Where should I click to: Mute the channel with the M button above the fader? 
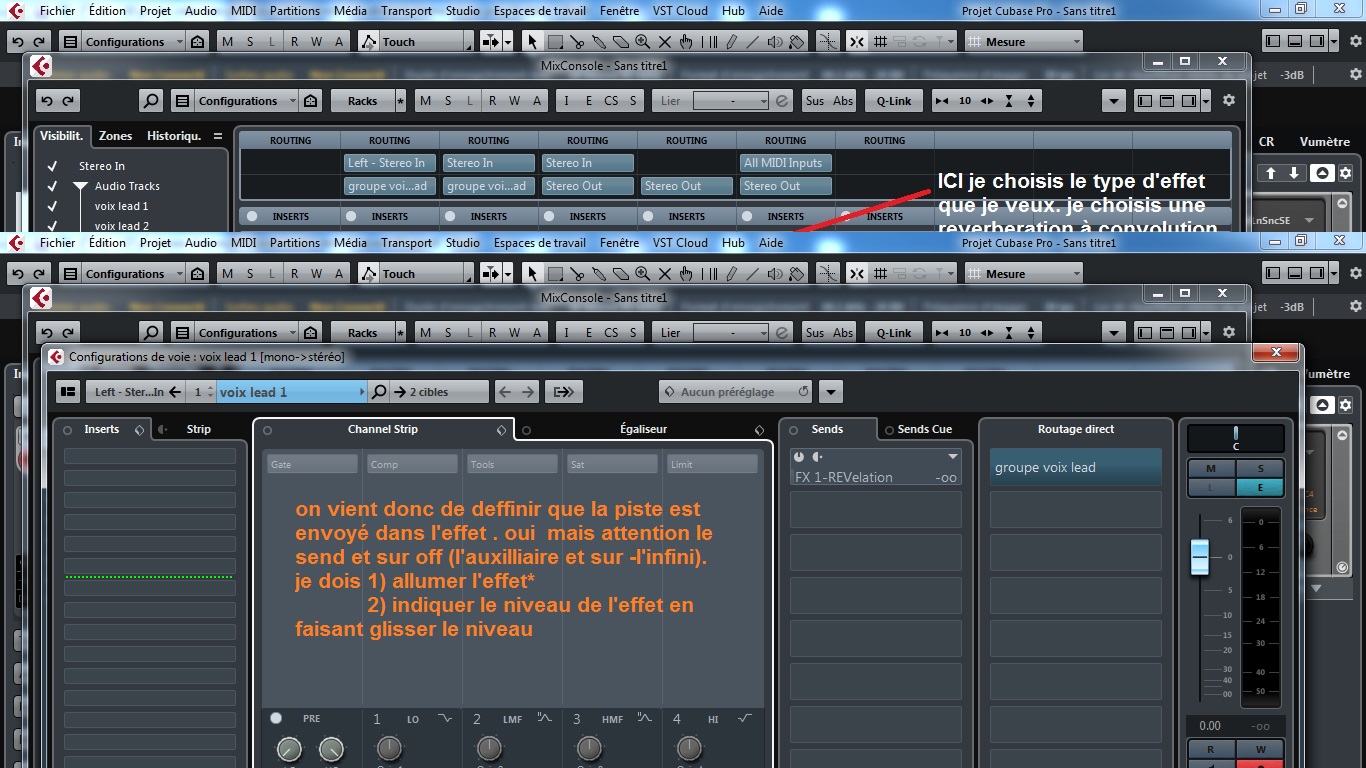1211,469
